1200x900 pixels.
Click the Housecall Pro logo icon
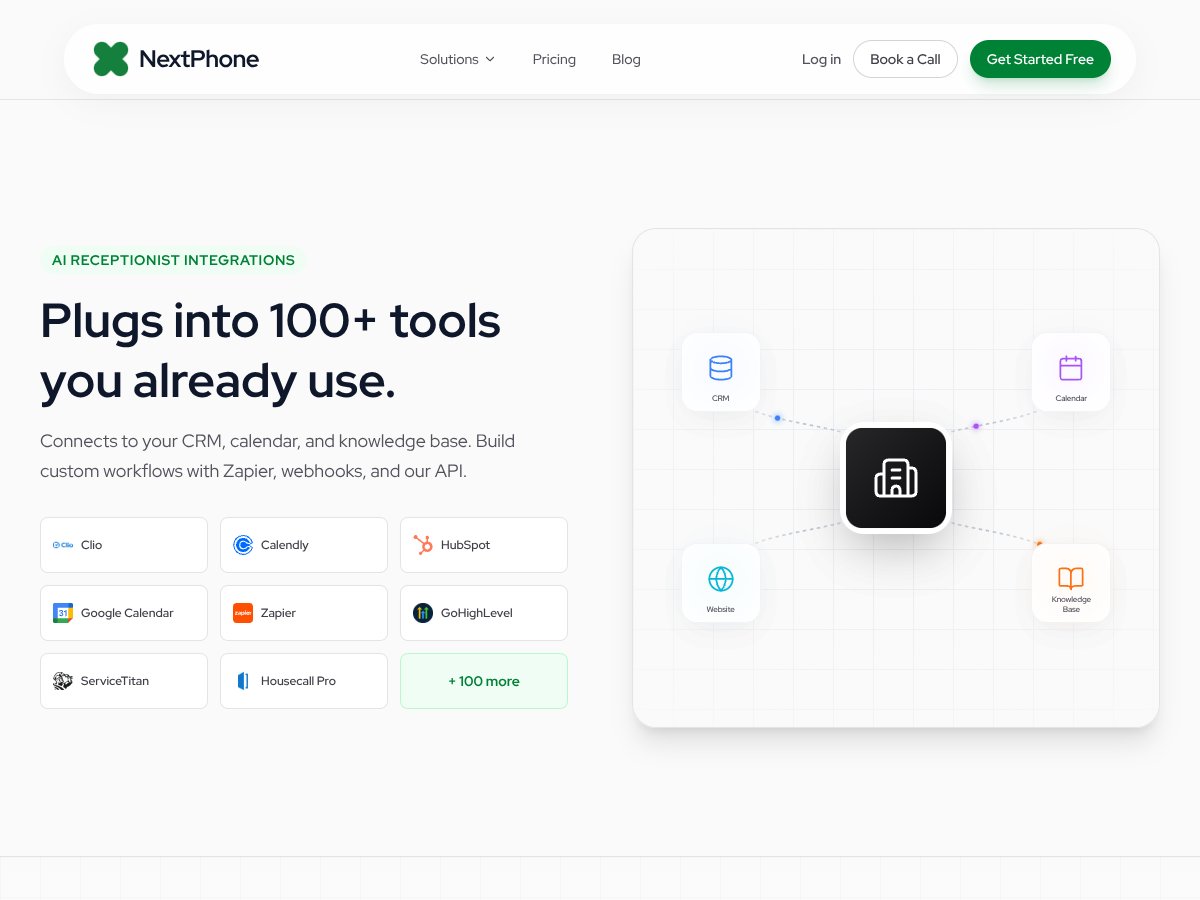(x=243, y=681)
